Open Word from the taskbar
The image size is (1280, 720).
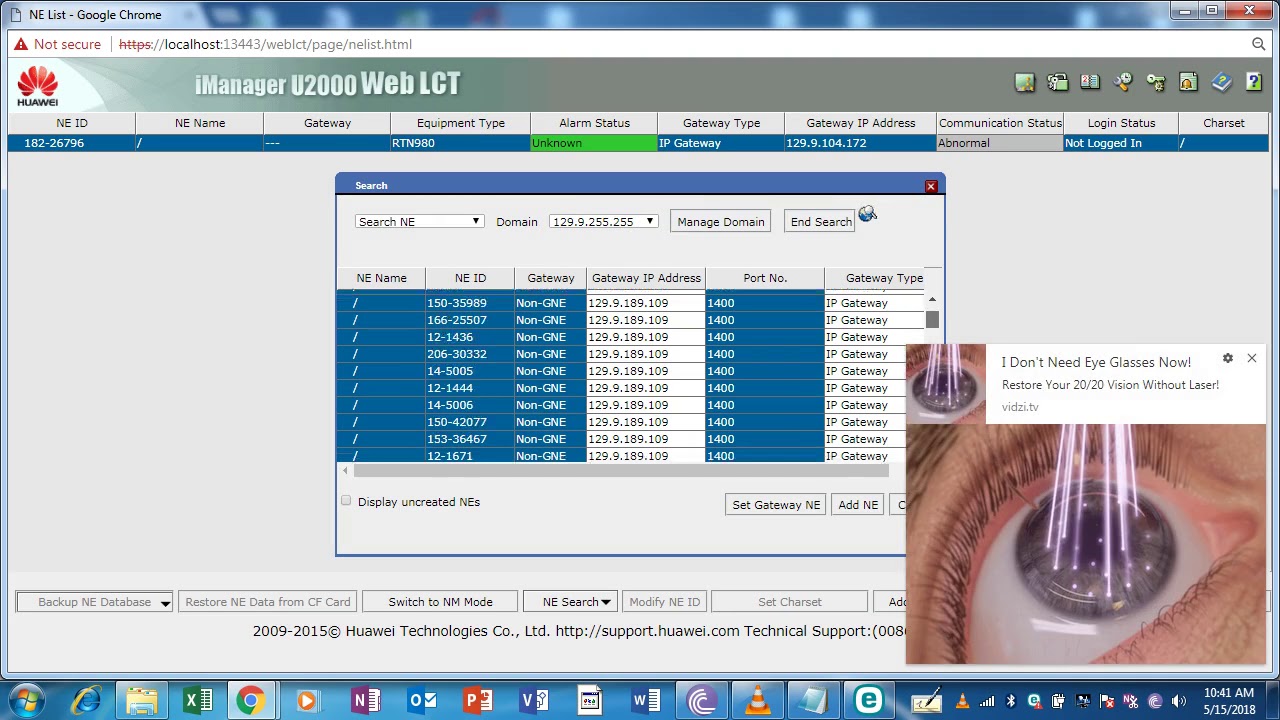click(646, 700)
